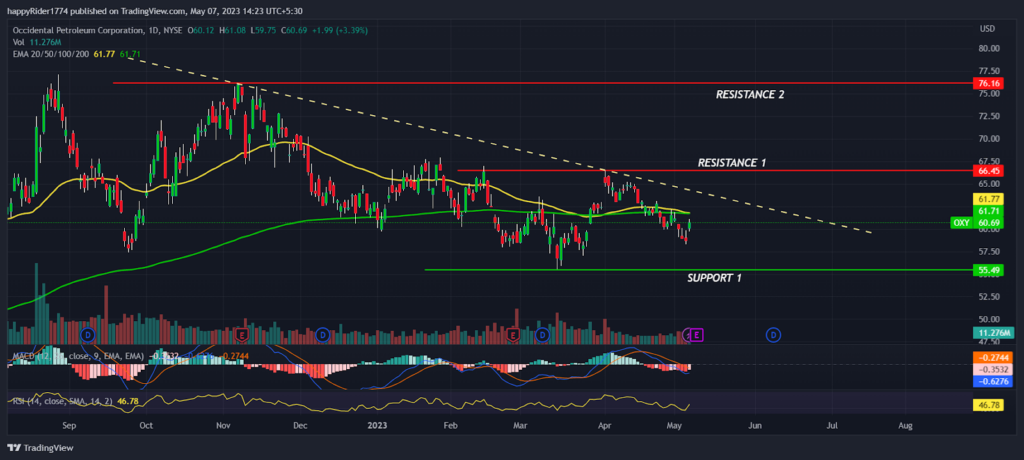Click the purple upcoming earnings marker in May
The image size is (1024, 460).
pos(697,335)
